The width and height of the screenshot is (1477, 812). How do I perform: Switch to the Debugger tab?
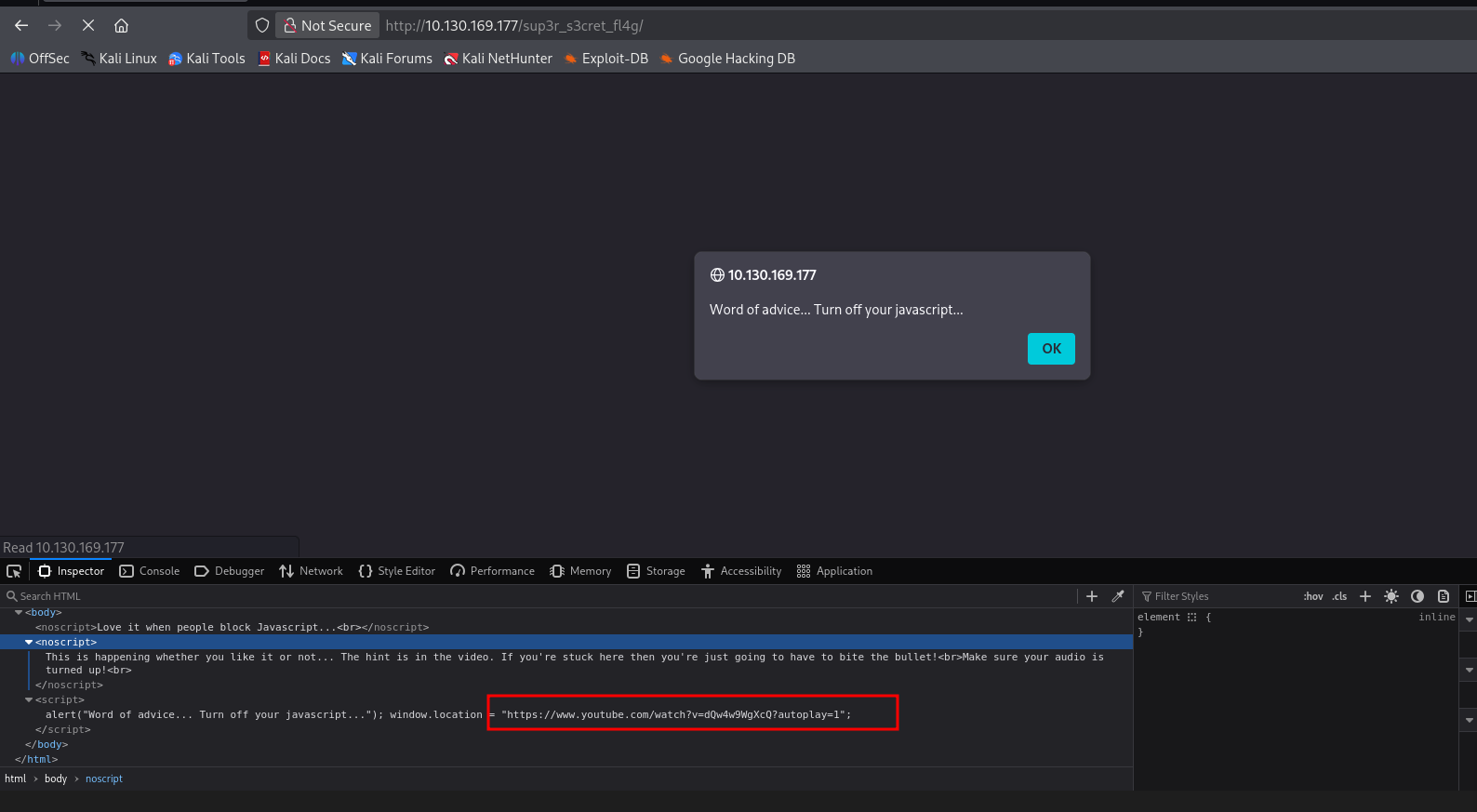pyautogui.click(x=230, y=571)
